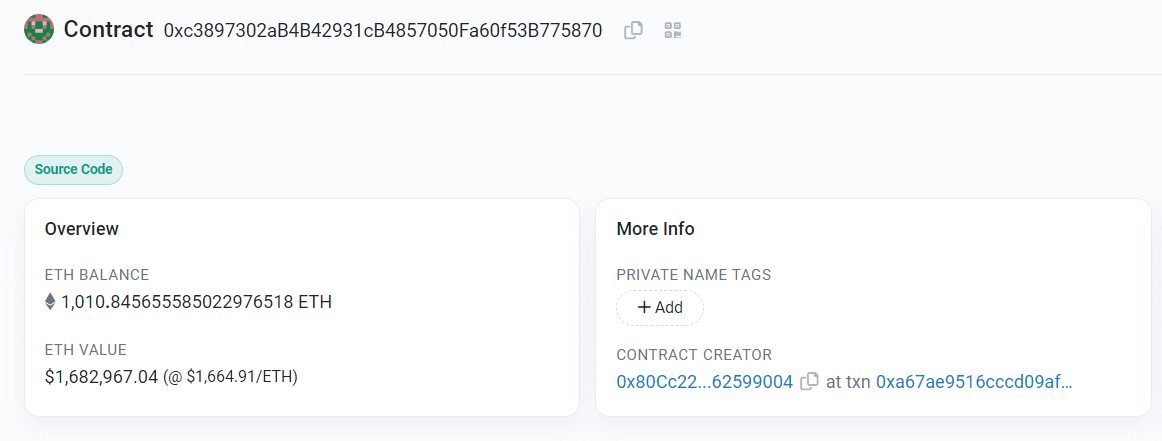Screen dimensions: 1162x441
Task: Open creation transaction 0xa67ae9516cccd09af…
Action: point(974,382)
